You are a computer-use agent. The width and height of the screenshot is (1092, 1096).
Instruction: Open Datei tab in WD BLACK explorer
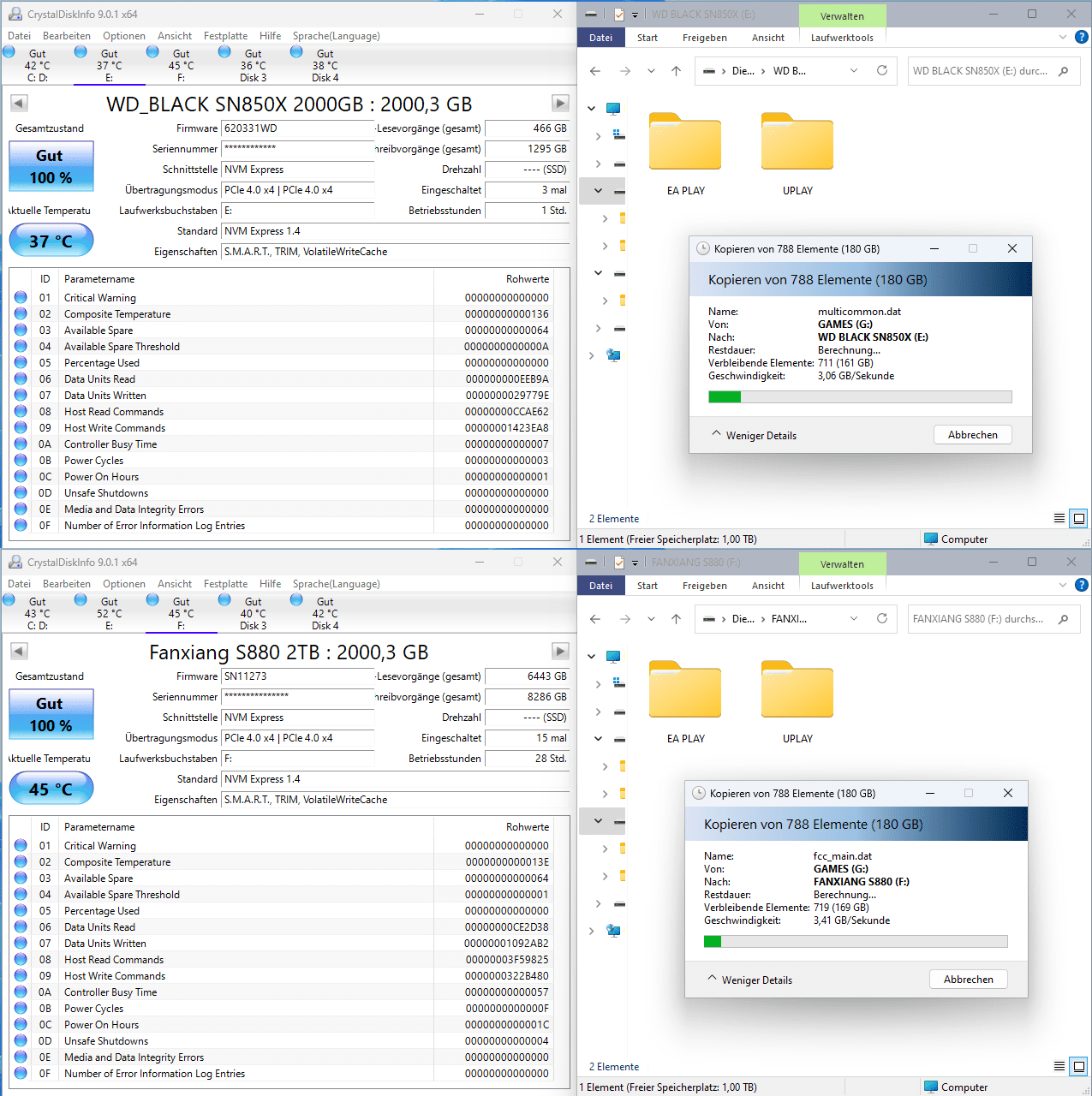point(601,38)
